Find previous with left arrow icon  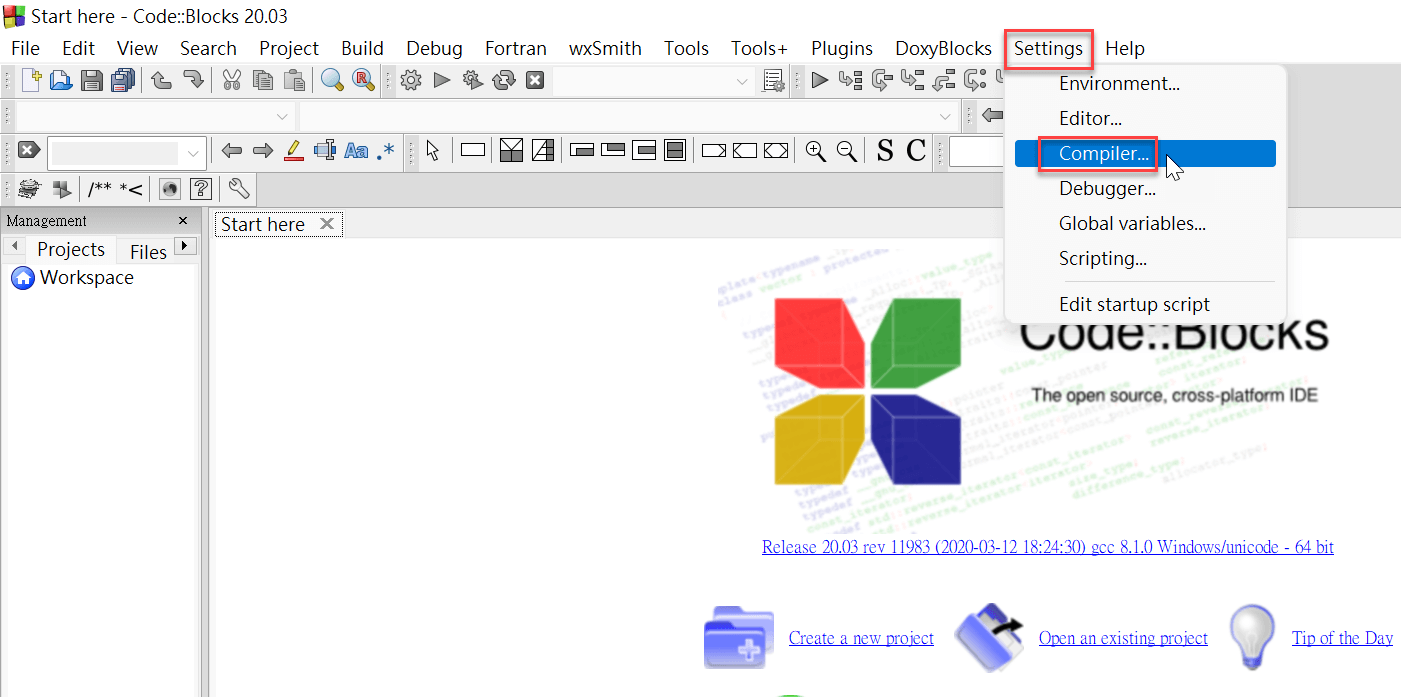(x=232, y=151)
